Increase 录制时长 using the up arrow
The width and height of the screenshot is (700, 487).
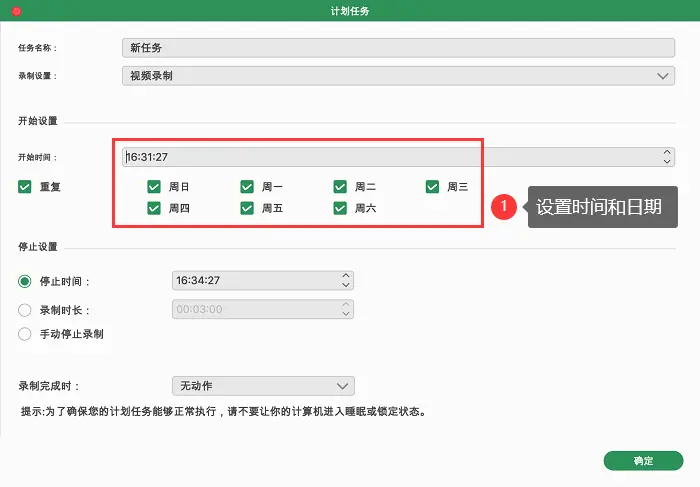[x=346, y=304]
